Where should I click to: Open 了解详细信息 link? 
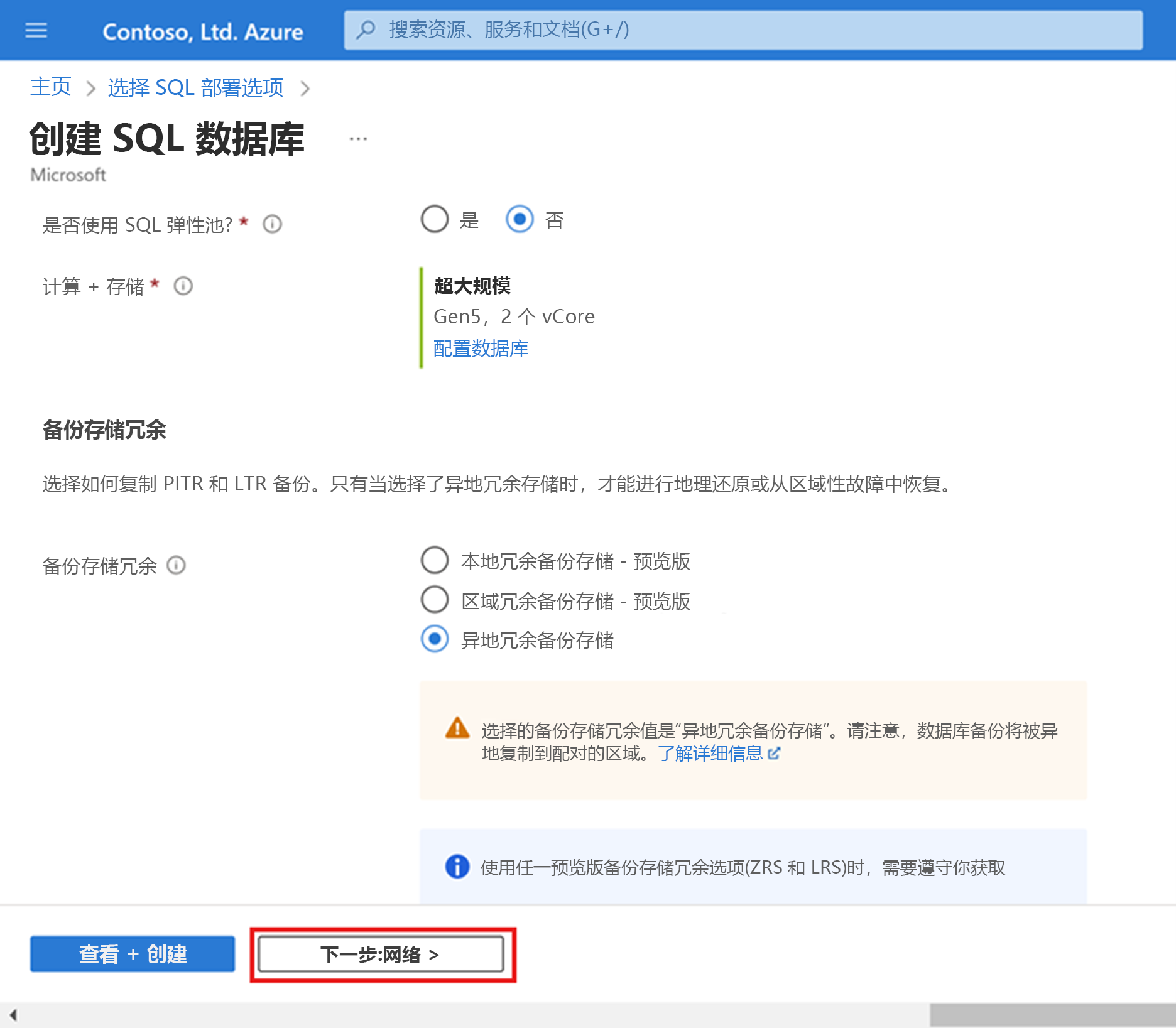coord(710,753)
